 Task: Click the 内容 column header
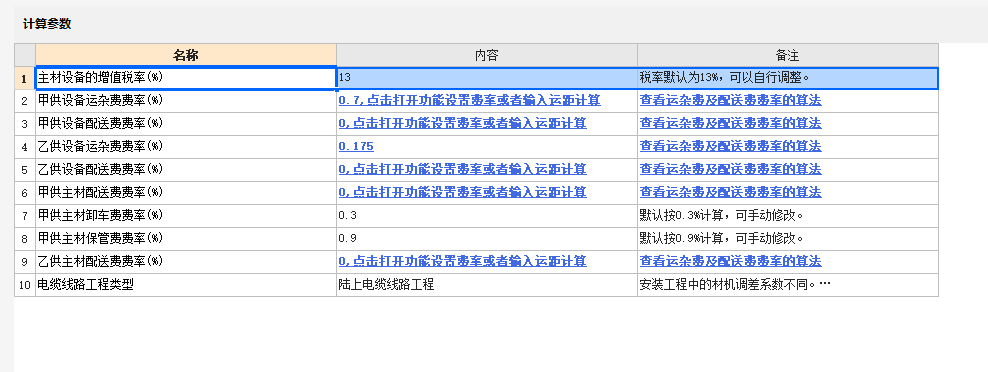click(486, 55)
